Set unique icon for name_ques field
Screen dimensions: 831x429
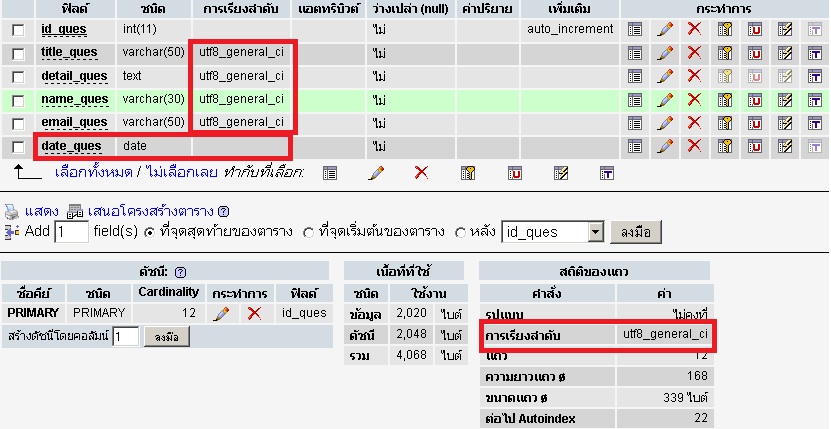[x=755, y=99]
